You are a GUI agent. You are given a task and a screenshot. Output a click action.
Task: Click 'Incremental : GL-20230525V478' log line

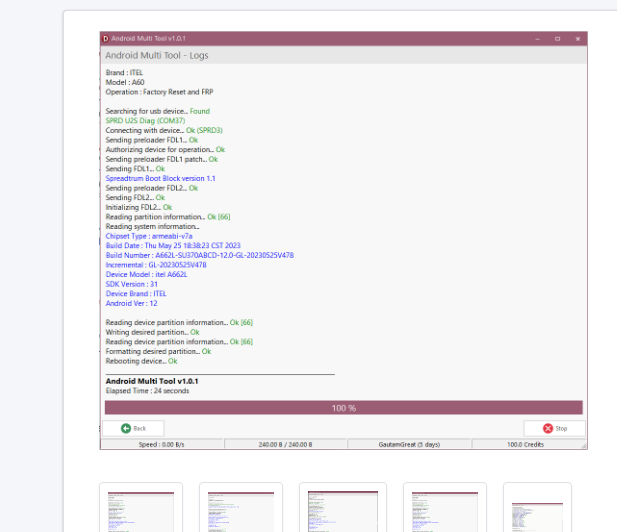(x=156, y=265)
